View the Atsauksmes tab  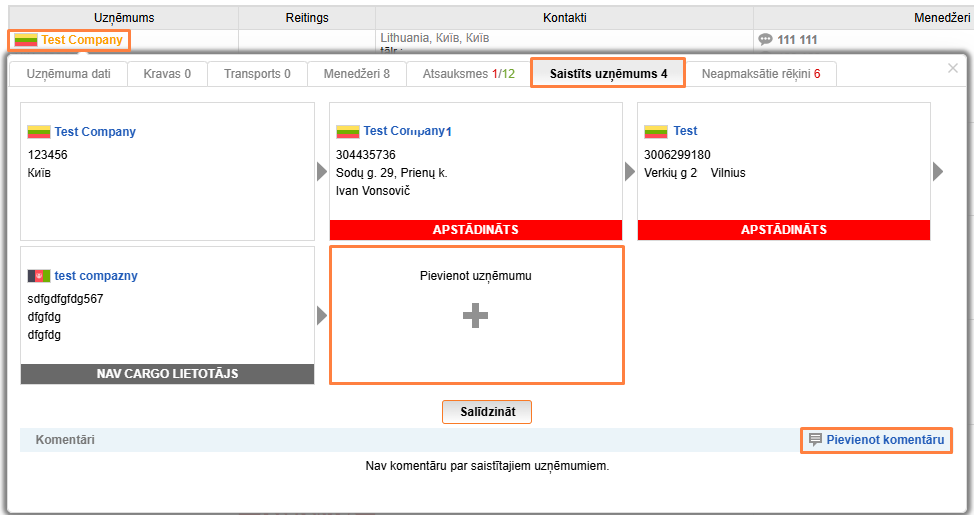point(468,74)
